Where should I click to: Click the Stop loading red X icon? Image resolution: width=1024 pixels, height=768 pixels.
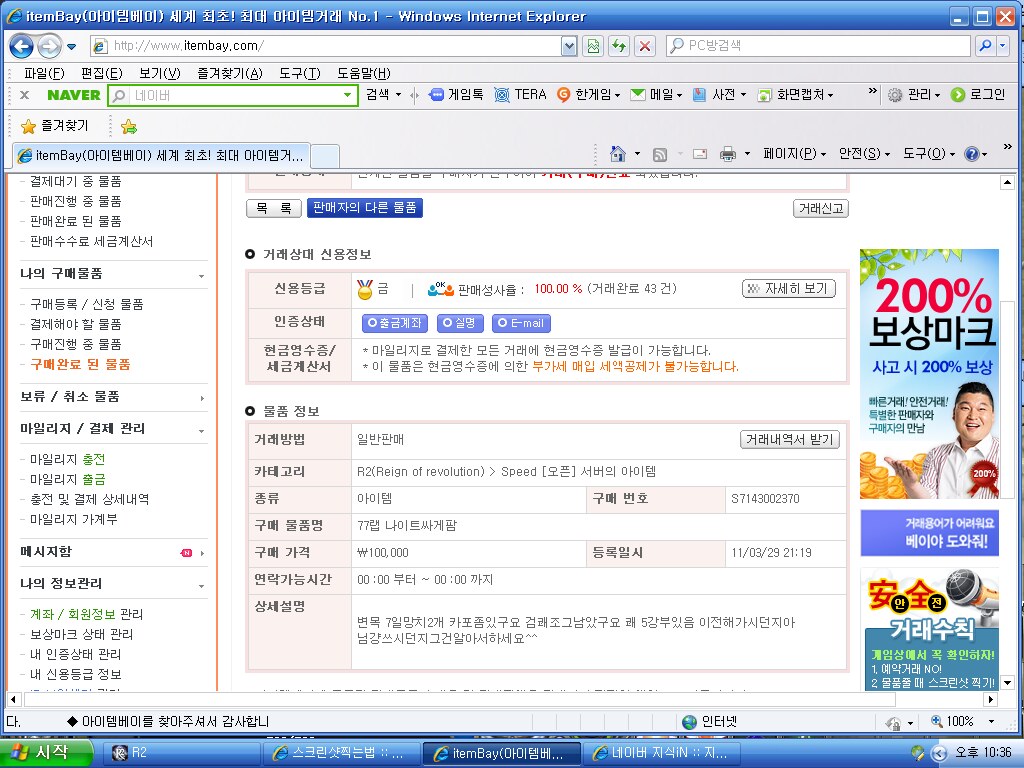645,46
